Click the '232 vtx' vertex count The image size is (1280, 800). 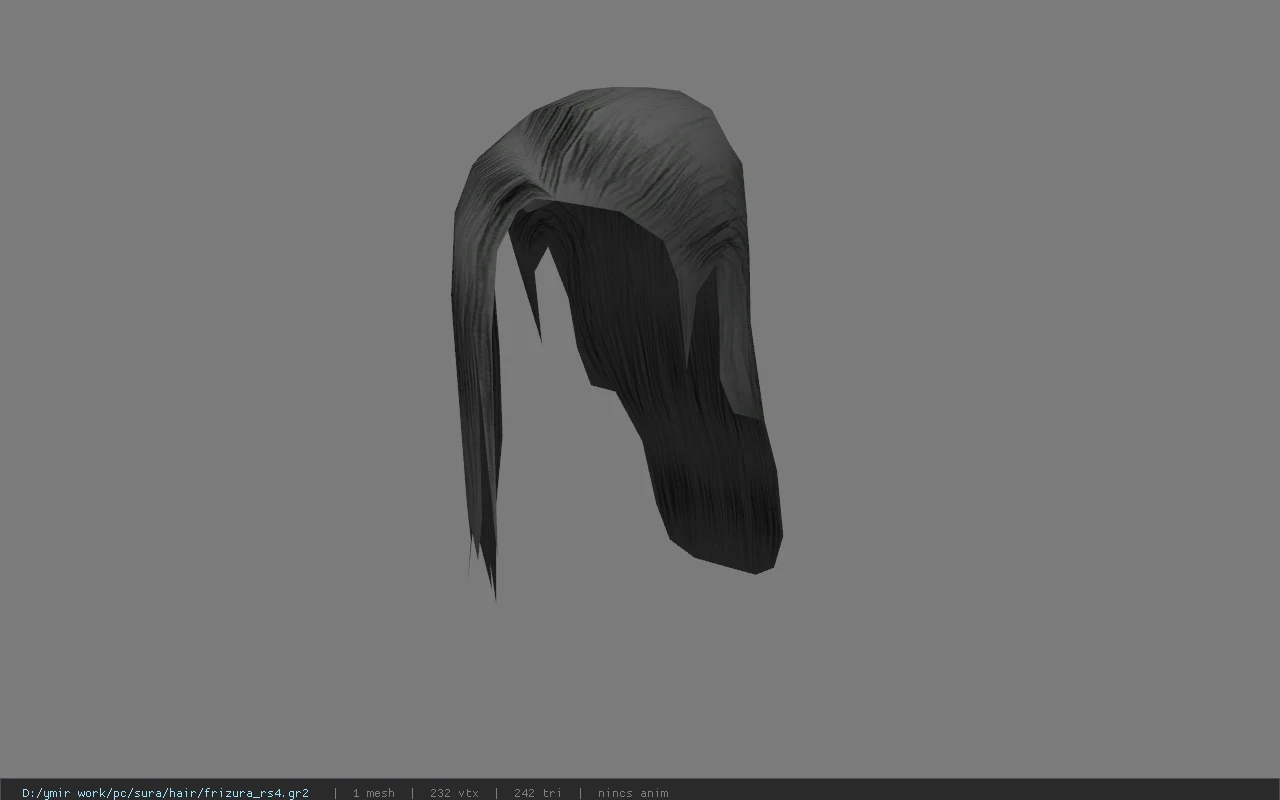(x=454, y=793)
